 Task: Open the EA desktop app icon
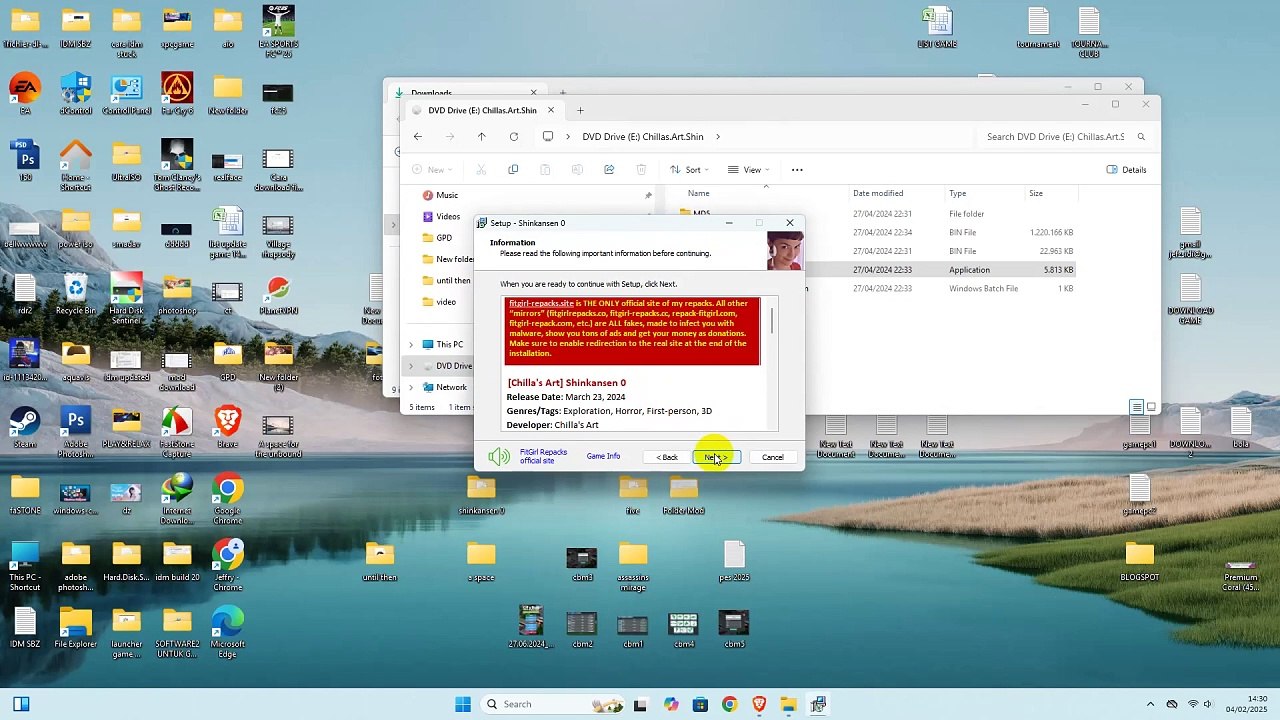pos(25,95)
